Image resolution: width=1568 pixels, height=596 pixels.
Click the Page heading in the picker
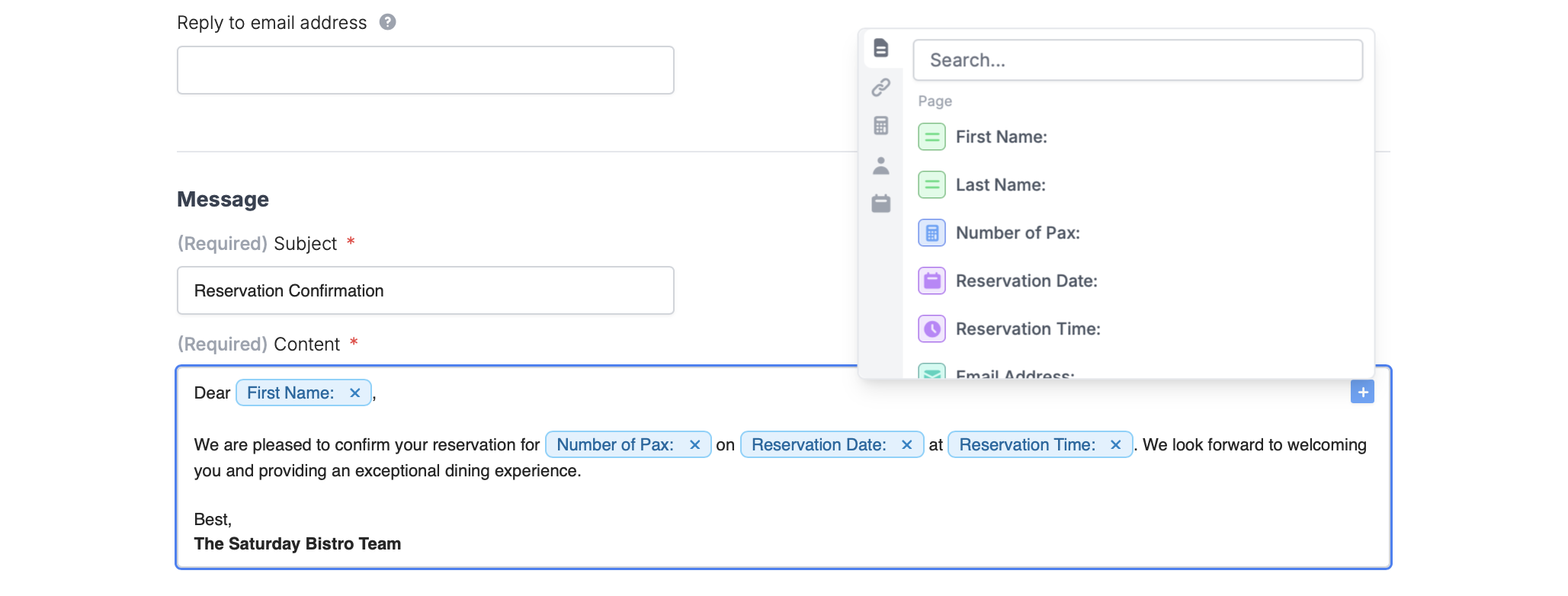click(x=935, y=101)
